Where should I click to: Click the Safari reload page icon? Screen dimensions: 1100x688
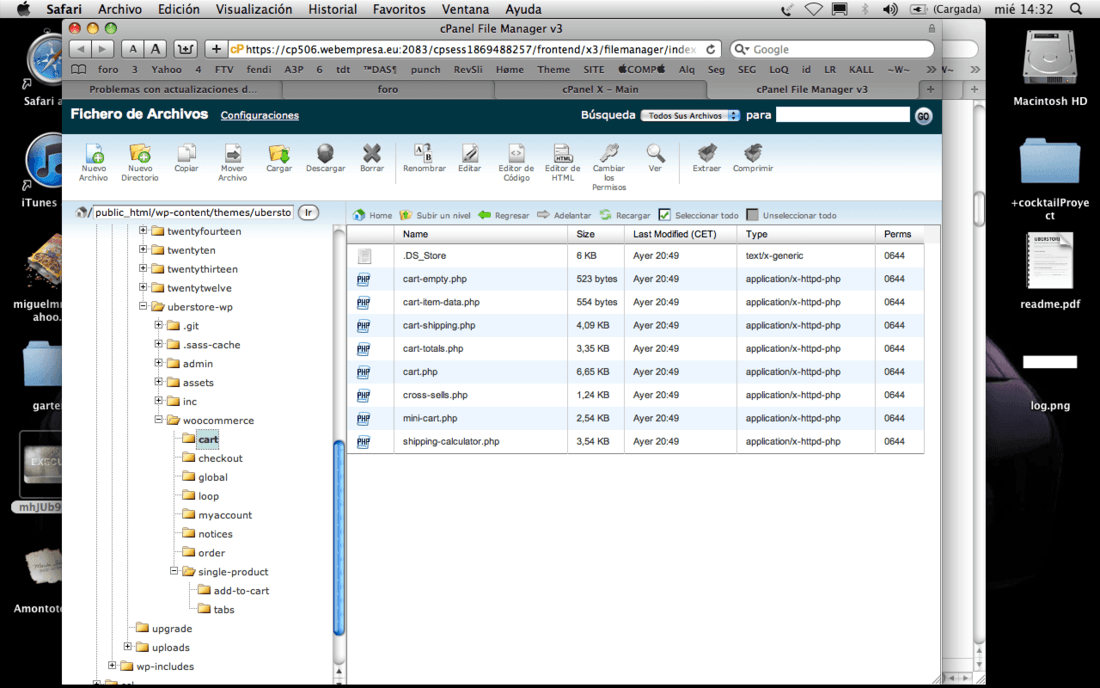pyautogui.click(x=711, y=49)
